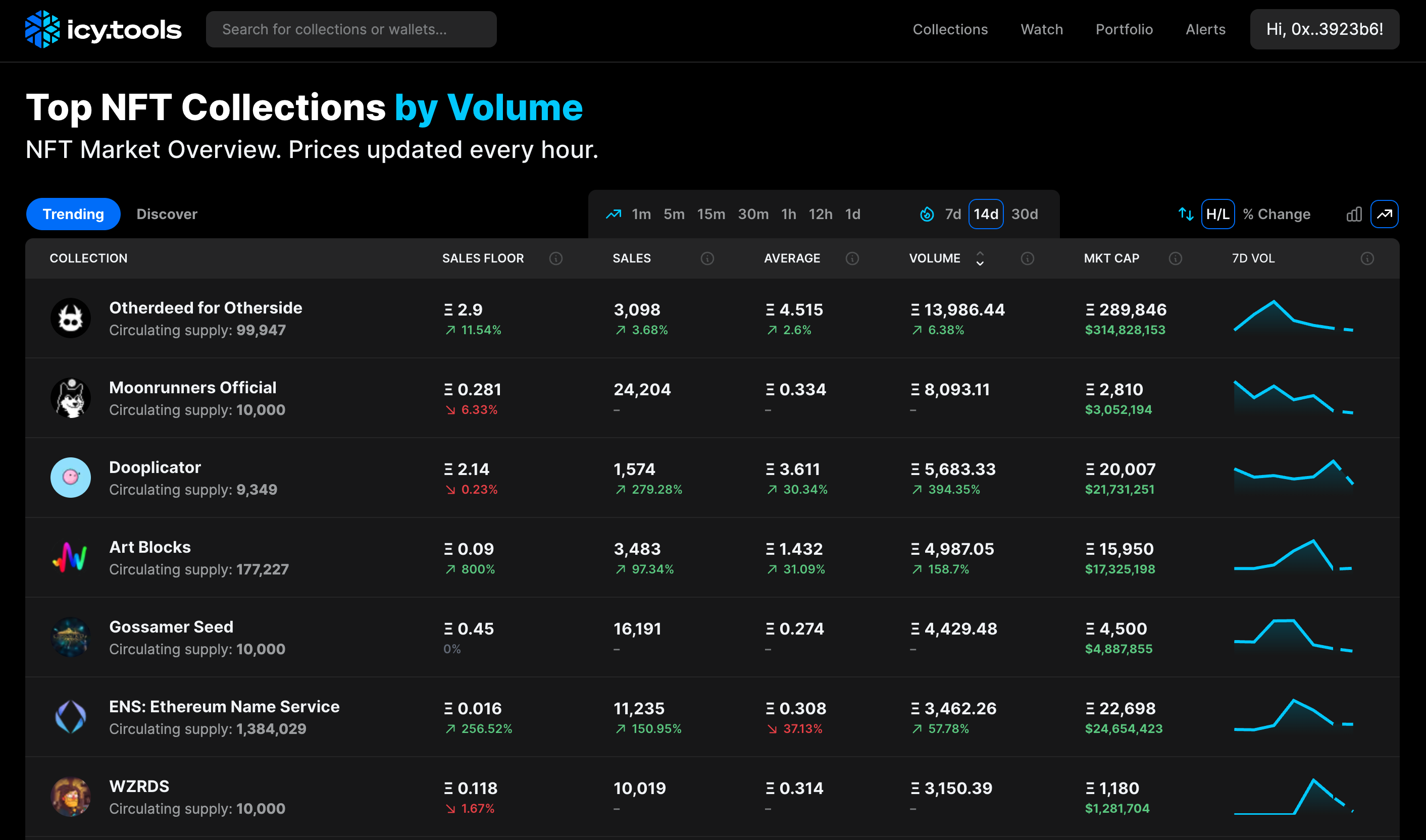Sort by the Volume column arrows
The height and width of the screenshot is (840, 1426).
[980, 258]
